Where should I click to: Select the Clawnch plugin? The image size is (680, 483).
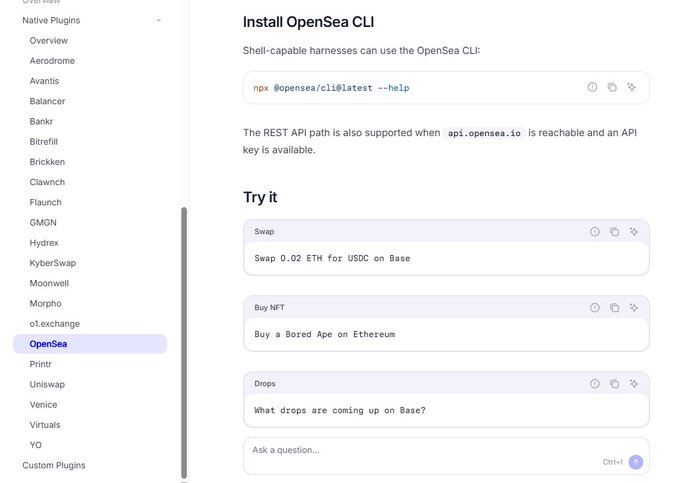(47, 182)
